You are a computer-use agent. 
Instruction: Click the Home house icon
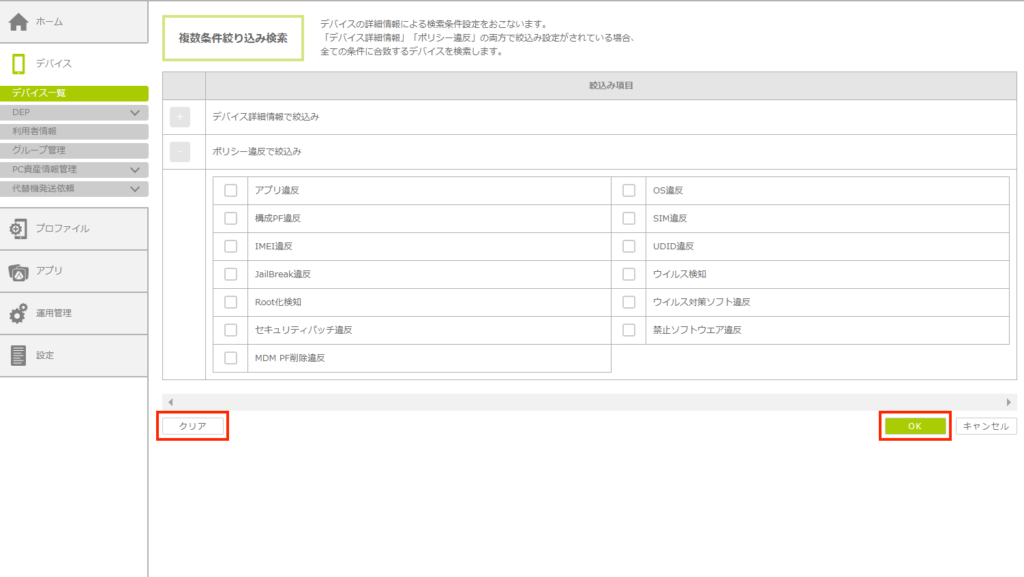coord(18,21)
